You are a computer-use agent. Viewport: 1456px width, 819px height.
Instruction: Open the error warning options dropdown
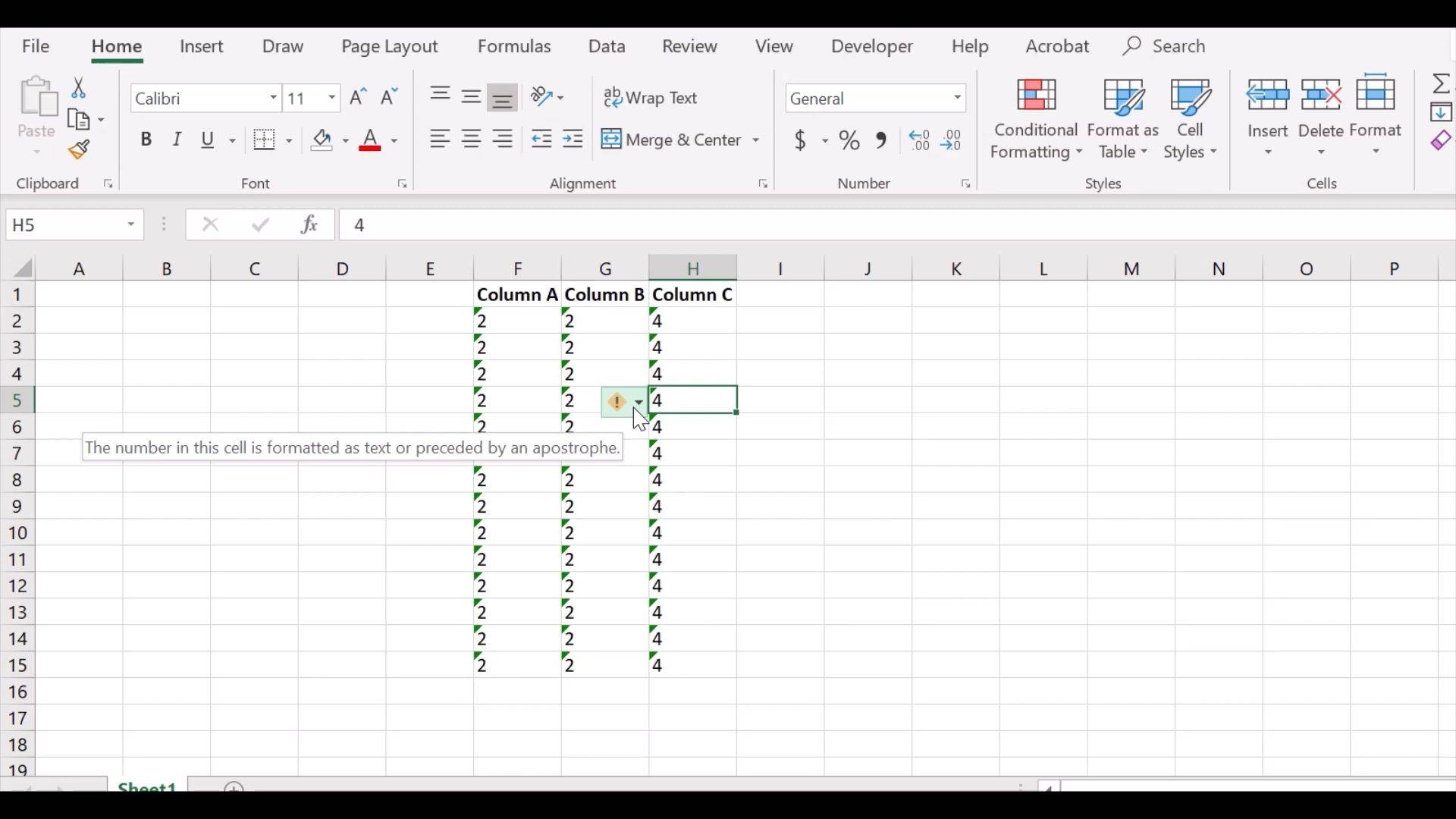[639, 402]
